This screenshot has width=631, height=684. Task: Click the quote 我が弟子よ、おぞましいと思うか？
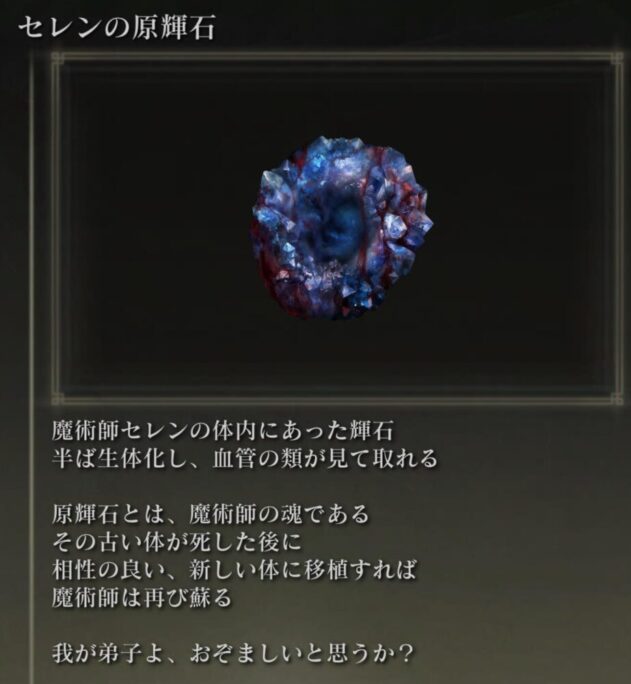point(232,653)
